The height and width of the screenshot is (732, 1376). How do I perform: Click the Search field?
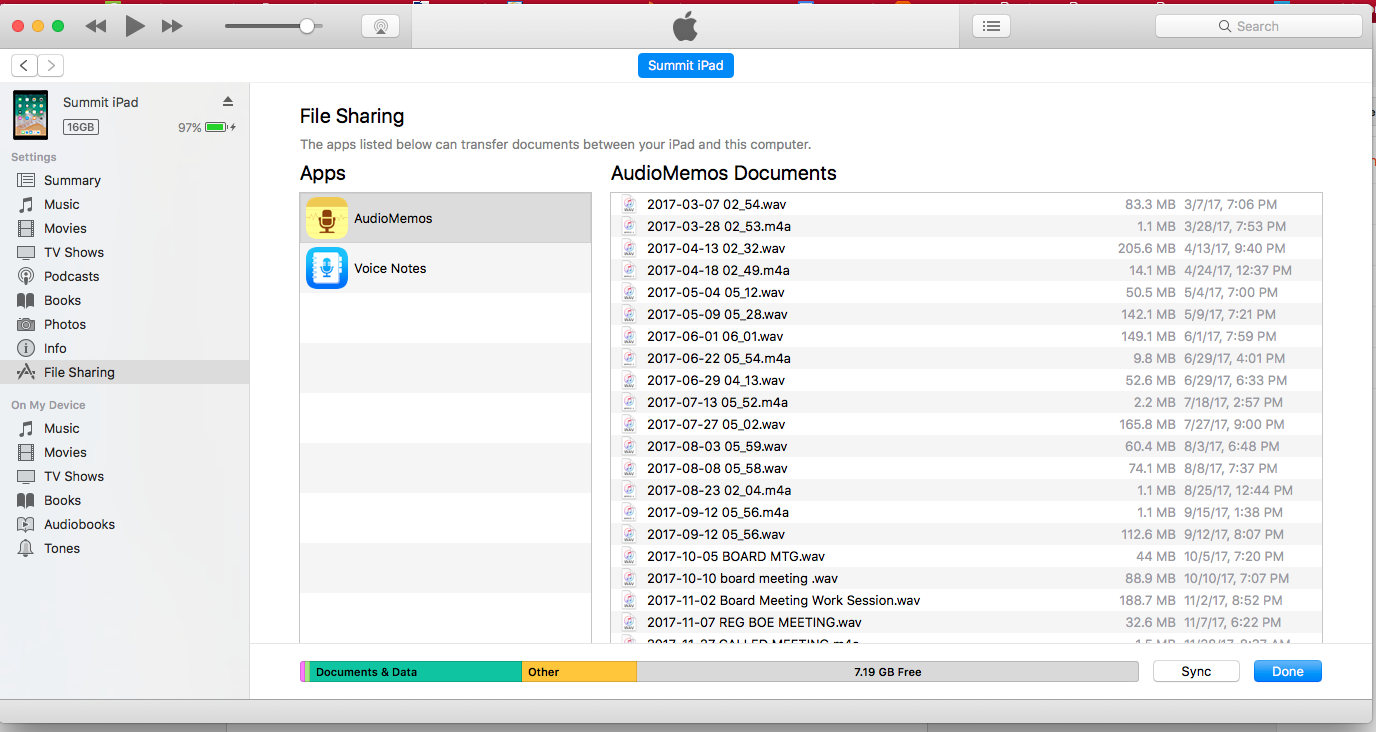pos(1258,27)
